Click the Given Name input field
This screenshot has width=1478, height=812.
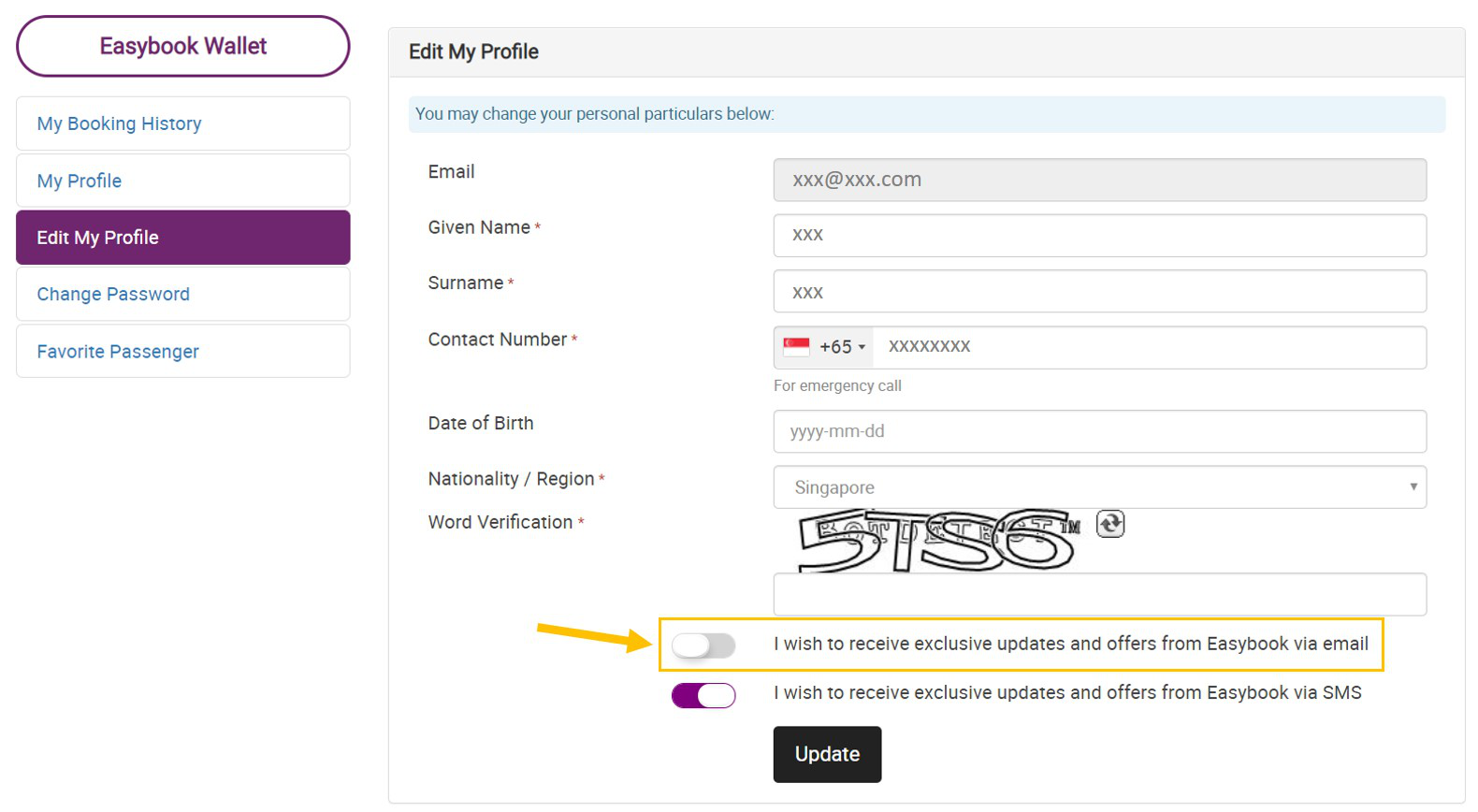tap(1100, 236)
